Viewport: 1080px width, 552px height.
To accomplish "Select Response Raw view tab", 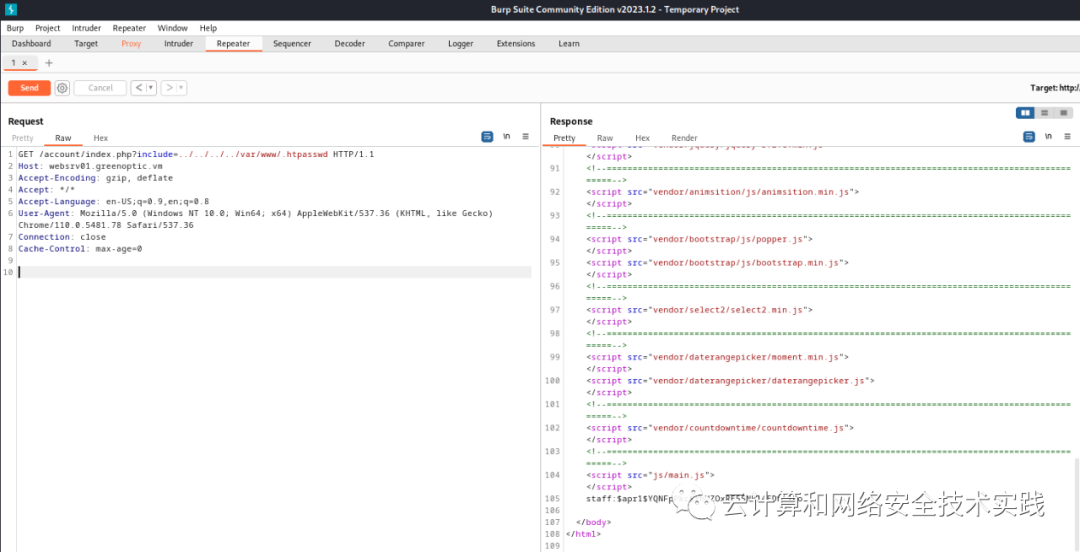I will (605, 138).
